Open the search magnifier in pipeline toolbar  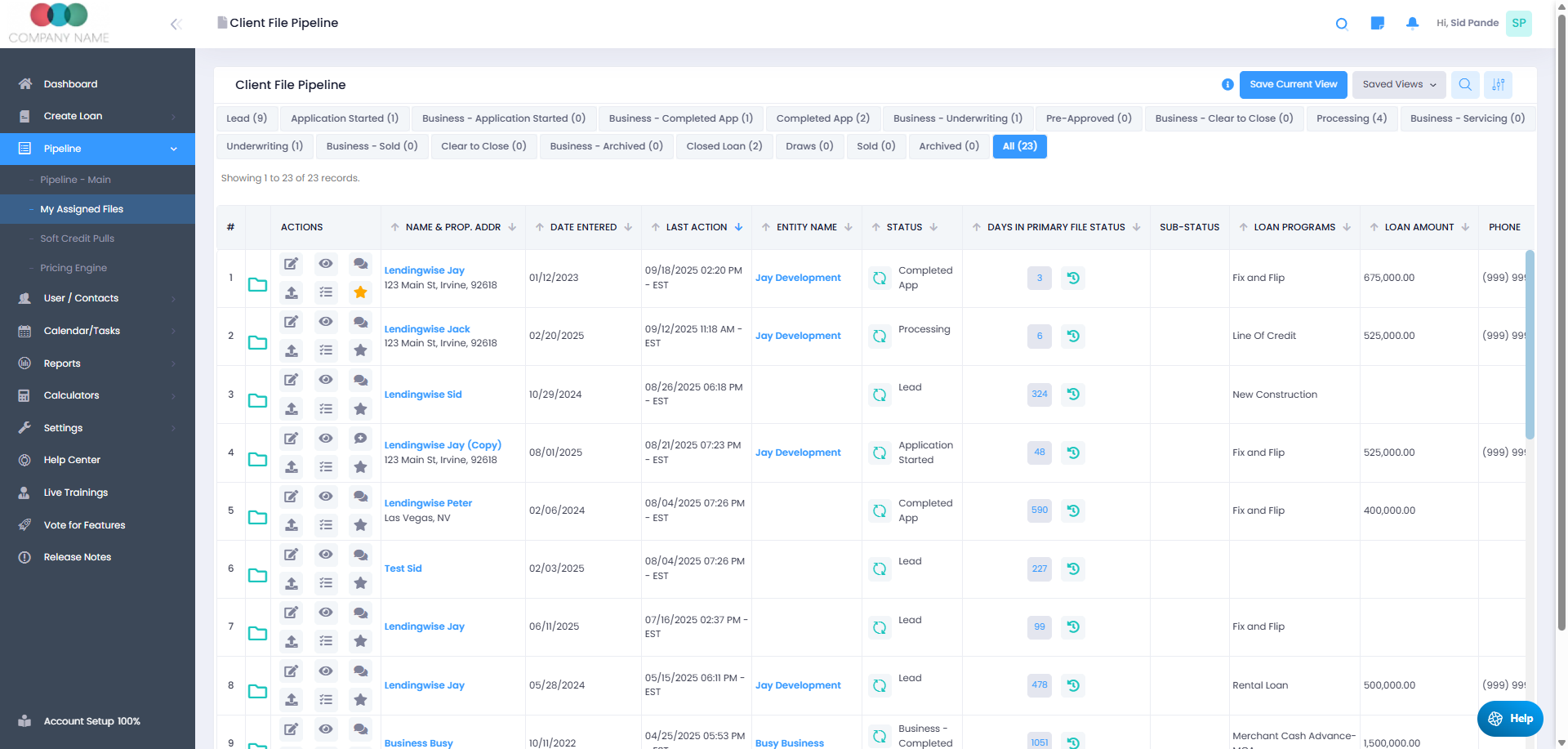click(x=1465, y=84)
